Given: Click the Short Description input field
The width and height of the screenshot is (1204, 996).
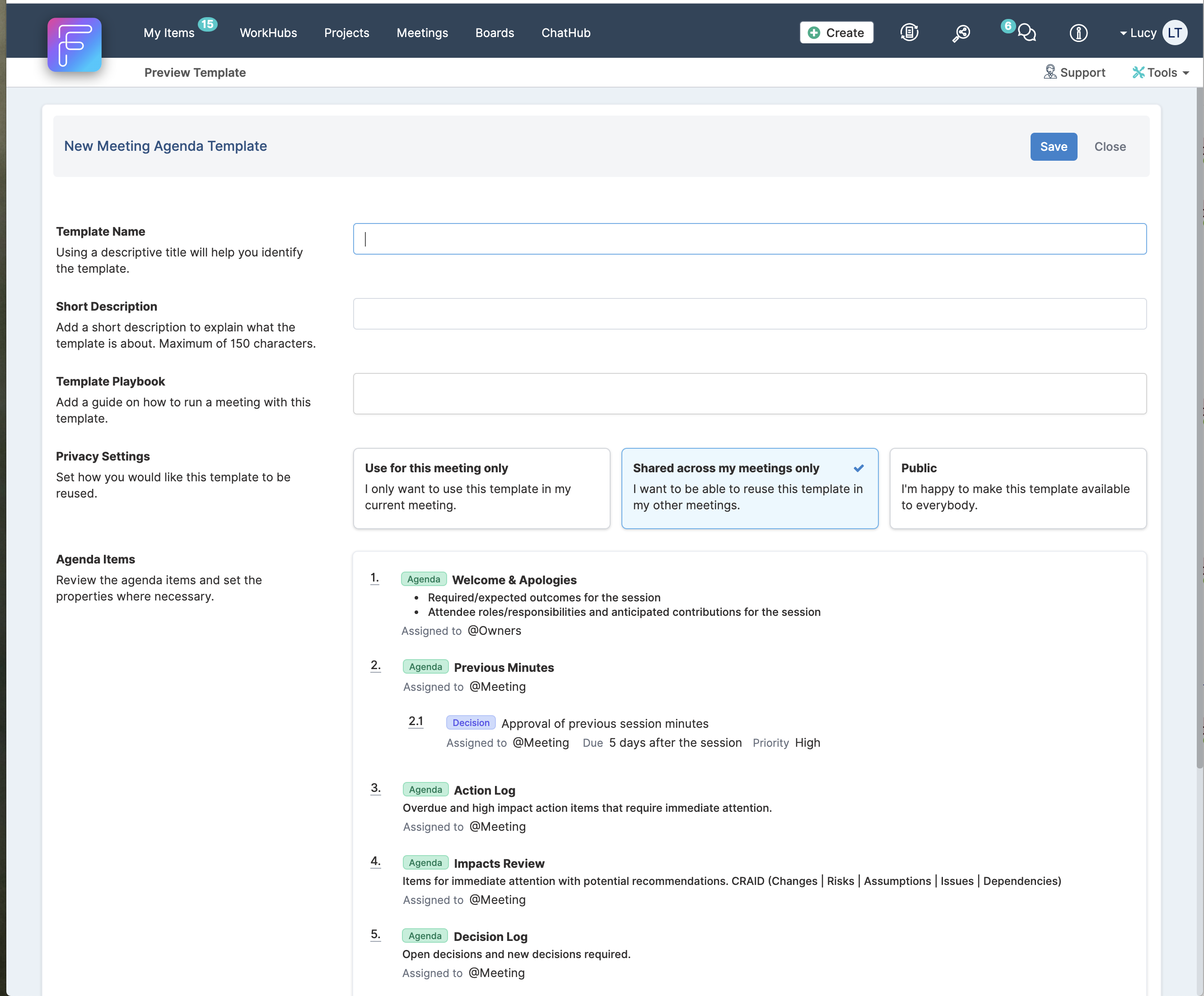Looking at the screenshot, I should click(750, 313).
